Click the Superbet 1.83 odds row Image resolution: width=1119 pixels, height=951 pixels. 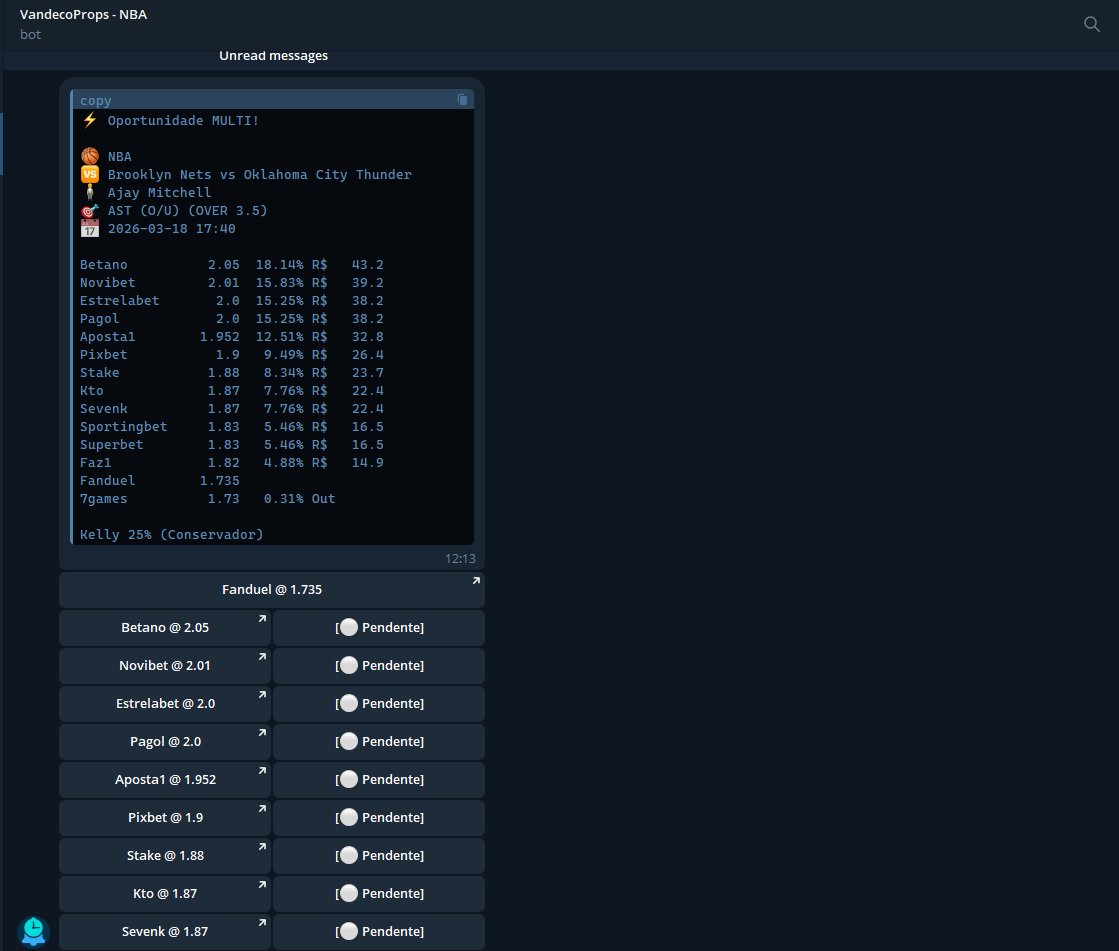[231, 444]
